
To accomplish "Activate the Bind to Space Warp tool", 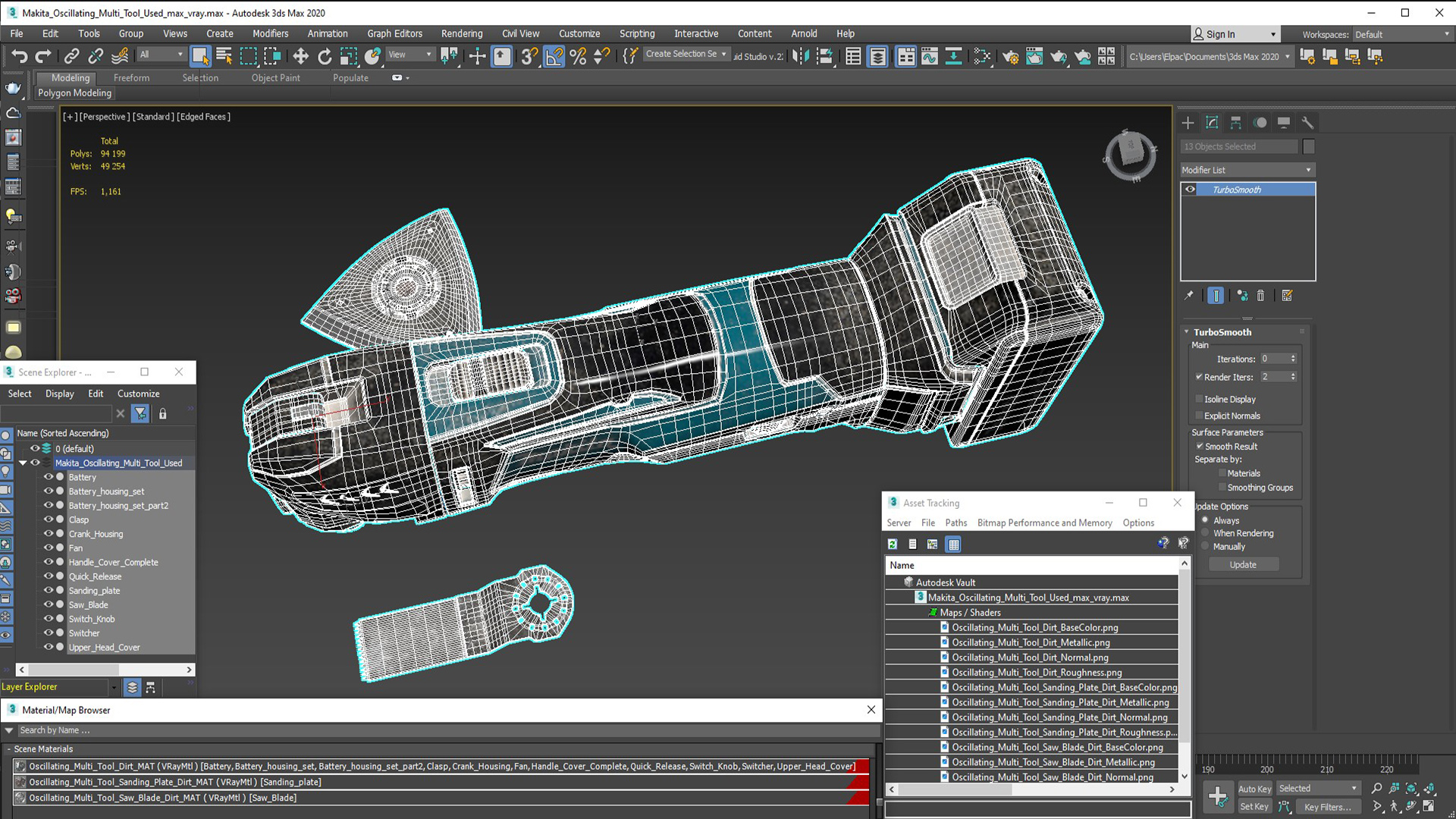I will [120, 56].
